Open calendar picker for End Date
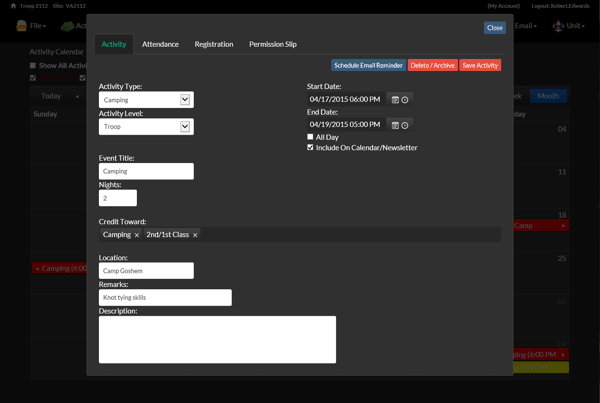Screen dimensions: 600x403 (395, 125)
